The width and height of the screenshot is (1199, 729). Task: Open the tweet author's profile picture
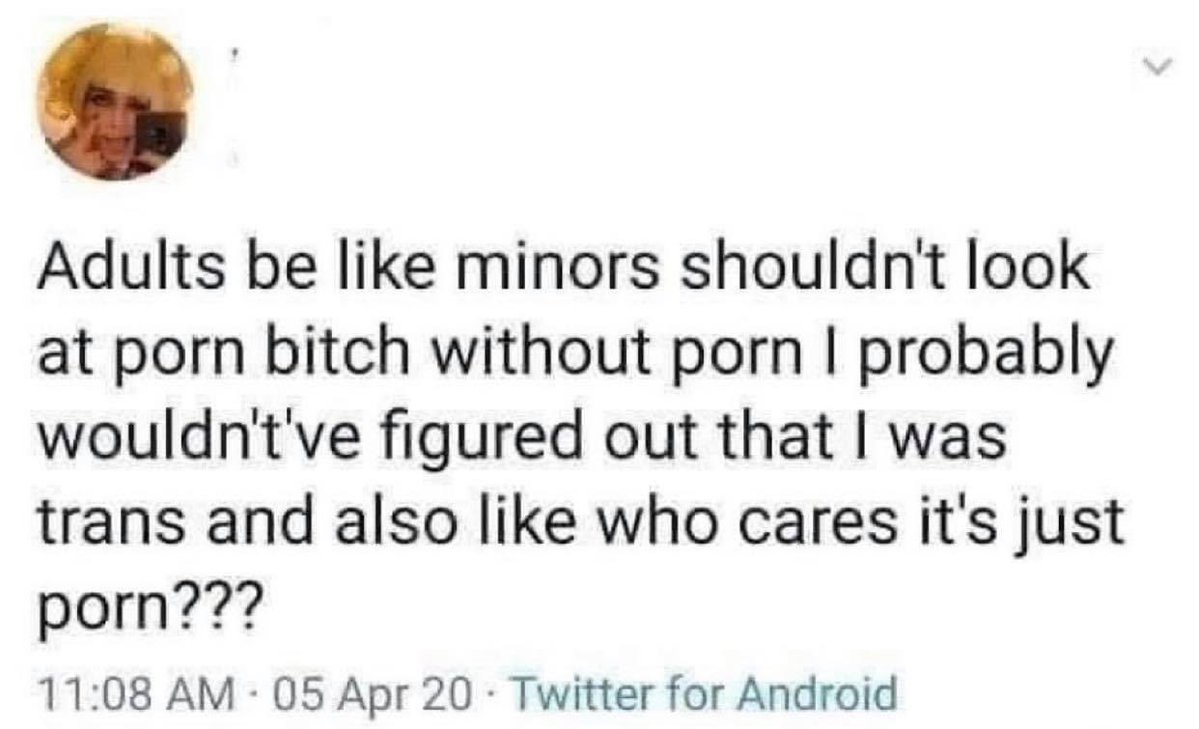pyautogui.click(x=115, y=102)
